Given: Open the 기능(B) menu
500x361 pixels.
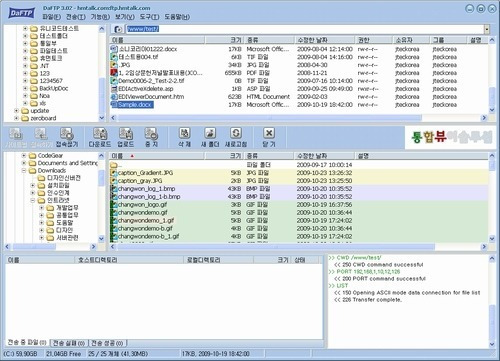Looking at the screenshot, I should (x=100, y=17).
